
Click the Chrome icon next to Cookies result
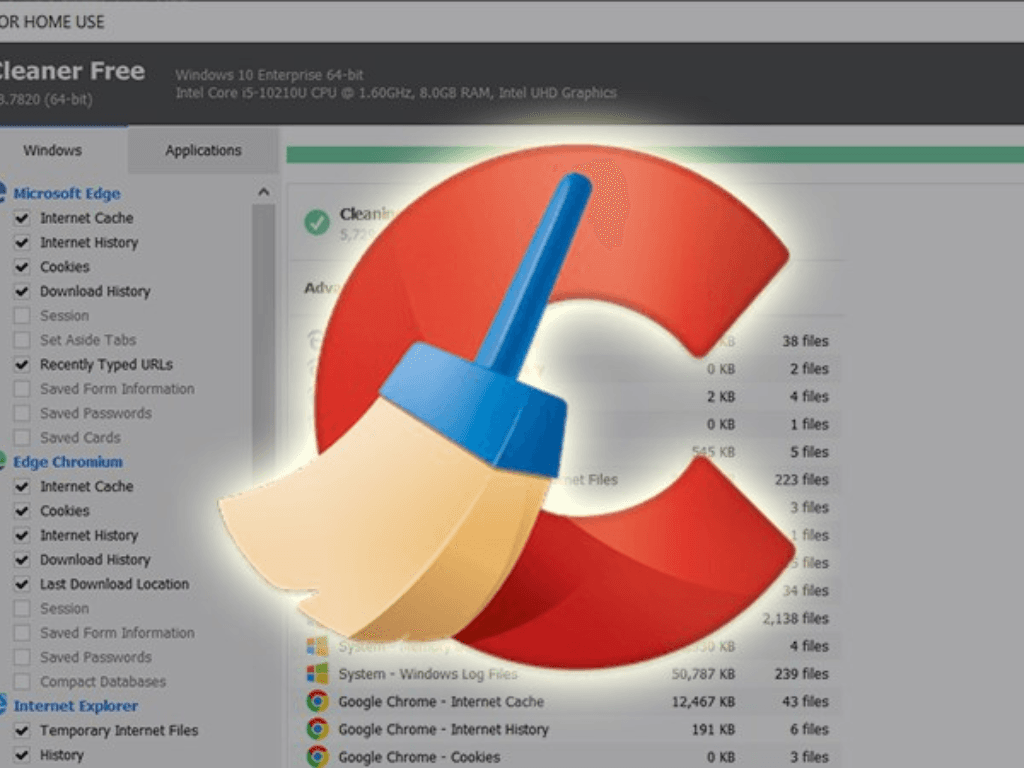317,757
